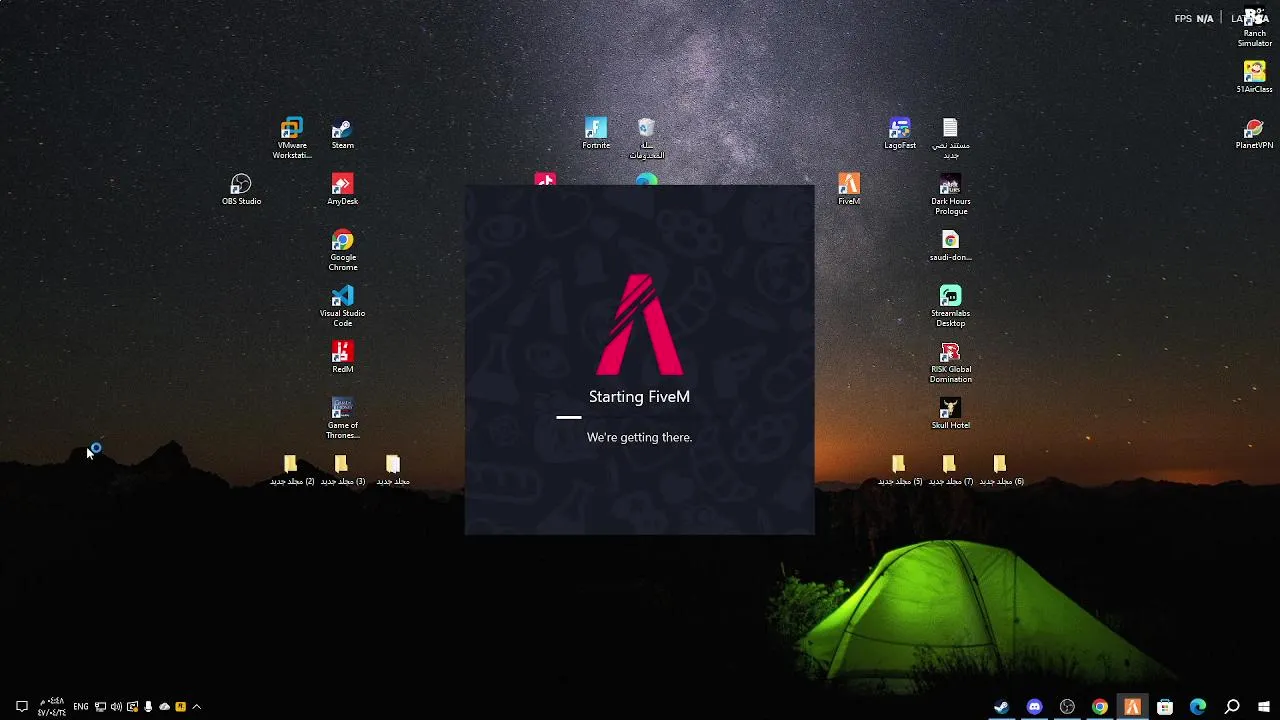Viewport: 1280px width, 720px height.
Task: Click the "We're getting there." status text
Action: point(639,437)
